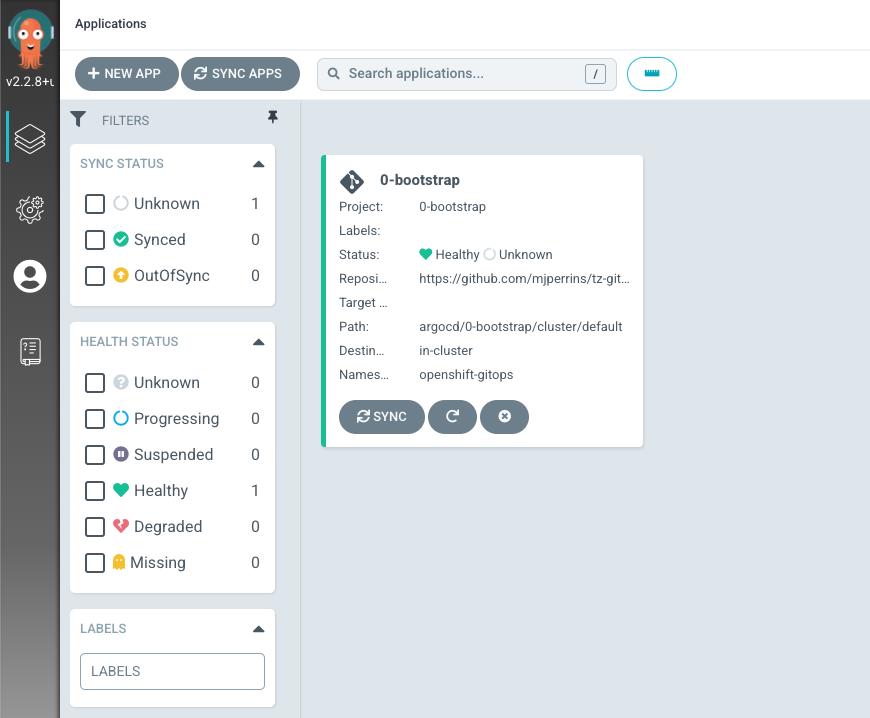
Task: Open the 0-bootstrap application title
Action: pyautogui.click(x=419, y=180)
